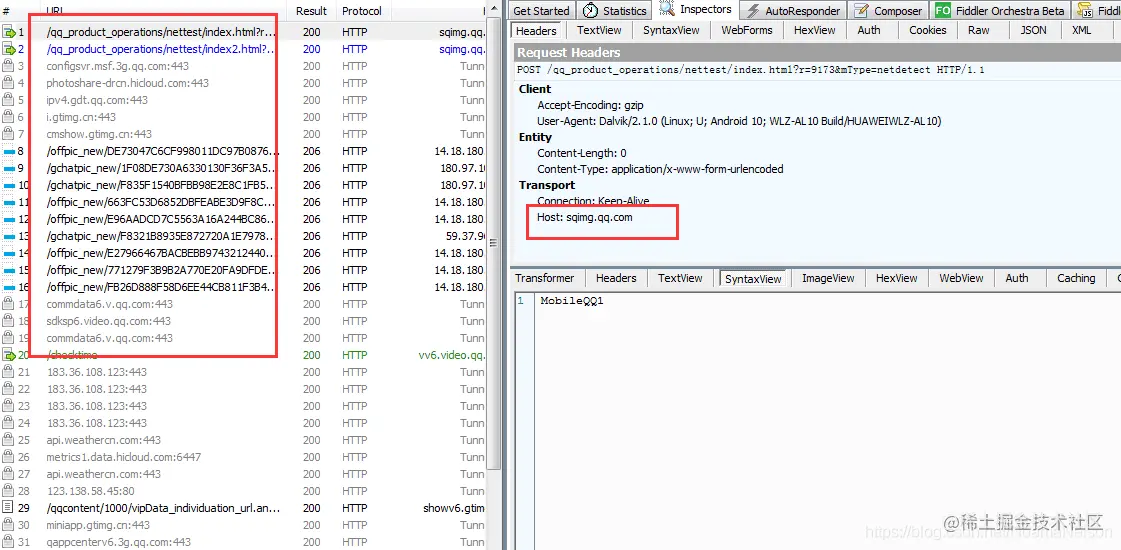Image resolution: width=1121 pixels, height=550 pixels.
Task: Select request Auth inspector tab
Action: point(869,30)
